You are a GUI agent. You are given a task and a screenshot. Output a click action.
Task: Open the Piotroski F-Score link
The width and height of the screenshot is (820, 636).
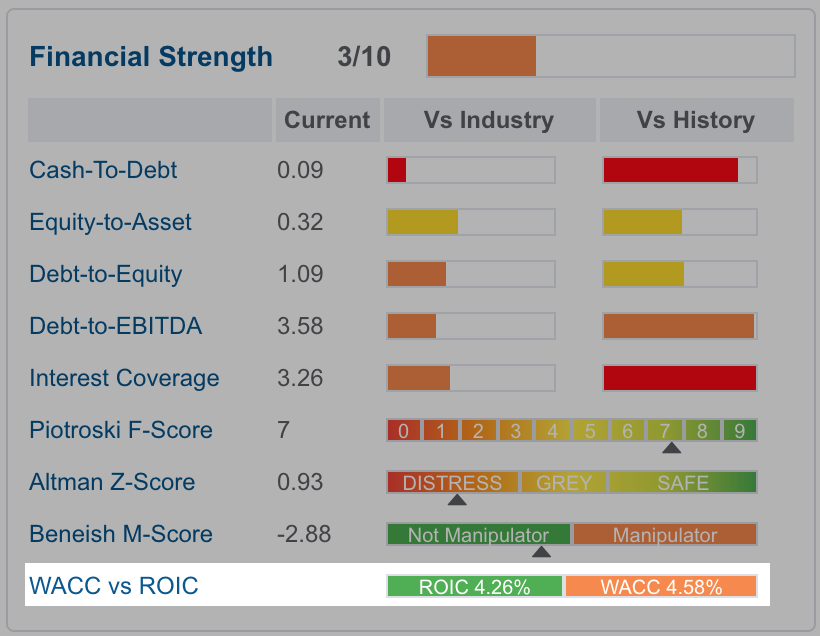pos(121,430)
